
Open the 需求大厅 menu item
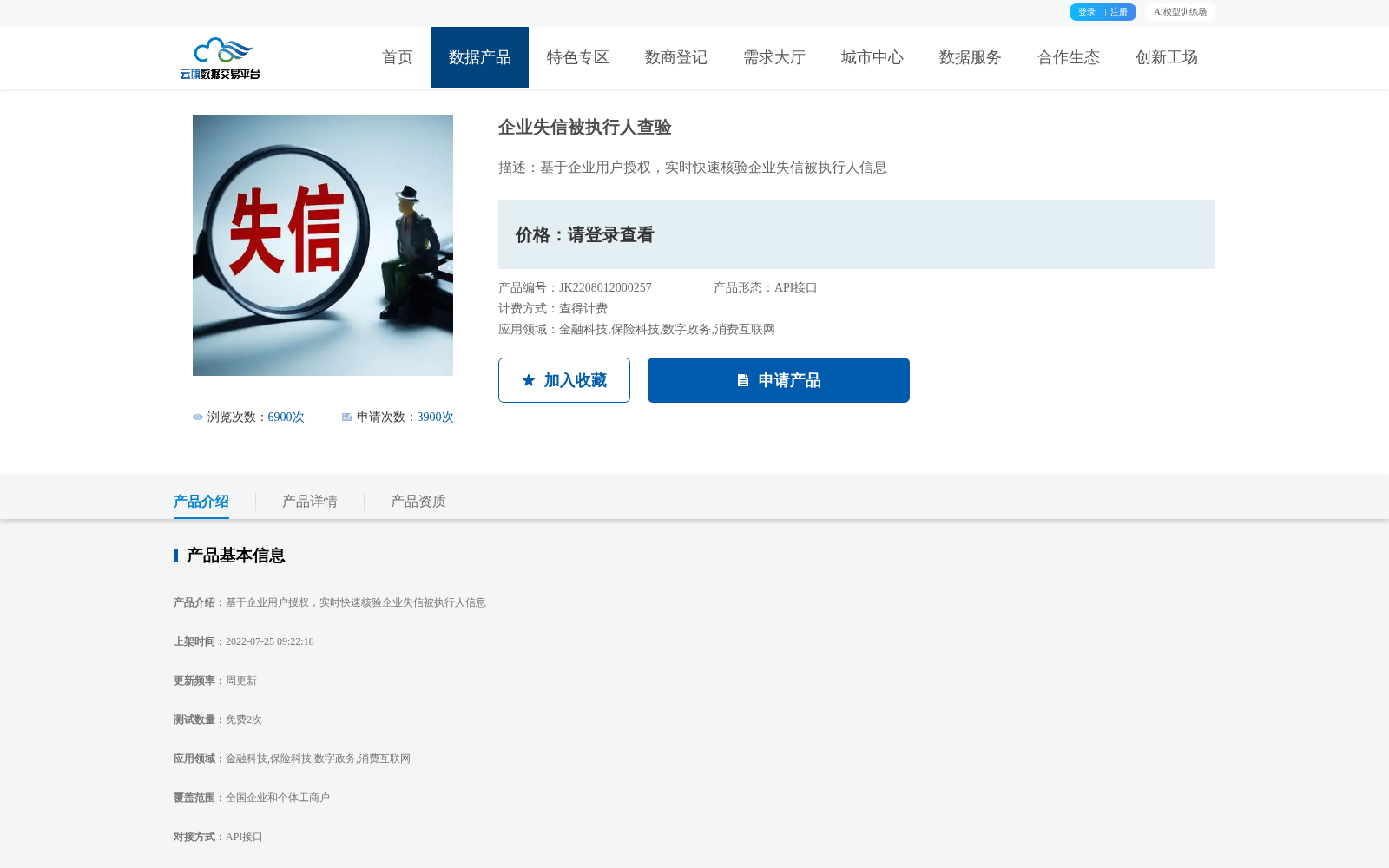point(773,57)
